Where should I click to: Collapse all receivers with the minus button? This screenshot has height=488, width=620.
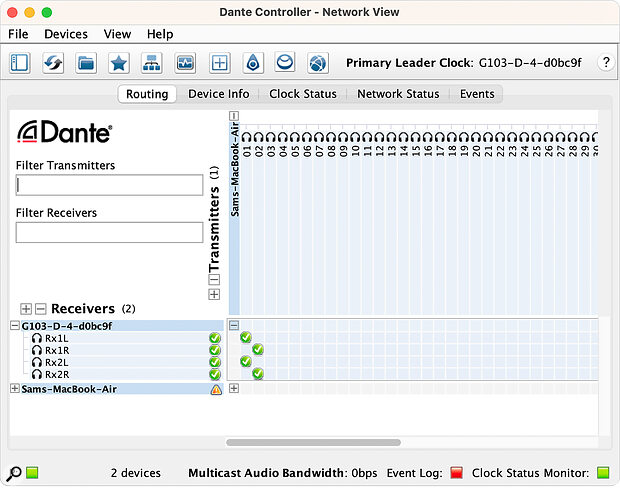pos(41,309)
